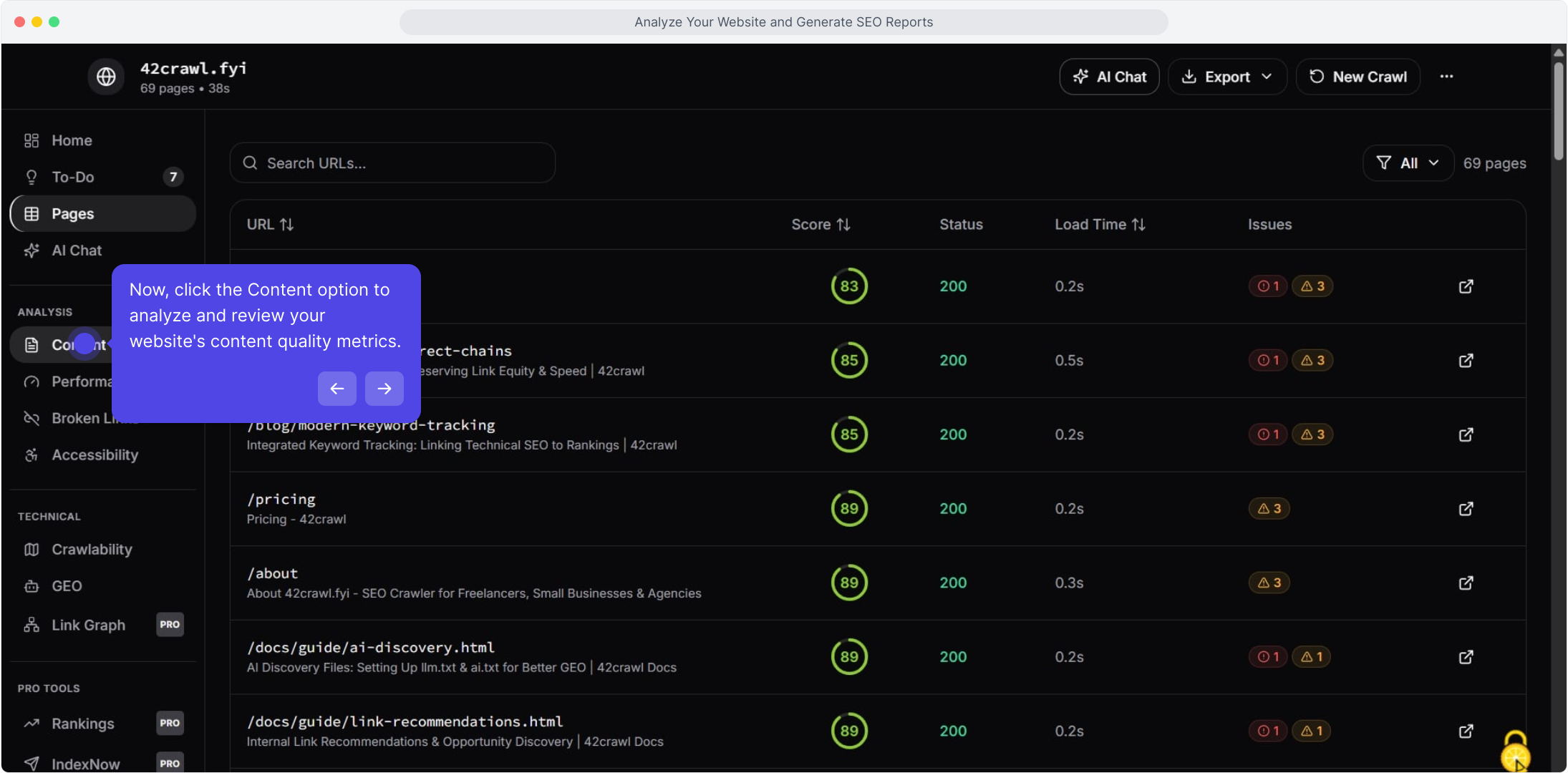Viewport: 1568px width, 773px height.
Task: Expand the Export dropdown menu
Action: click(1227, 77)
